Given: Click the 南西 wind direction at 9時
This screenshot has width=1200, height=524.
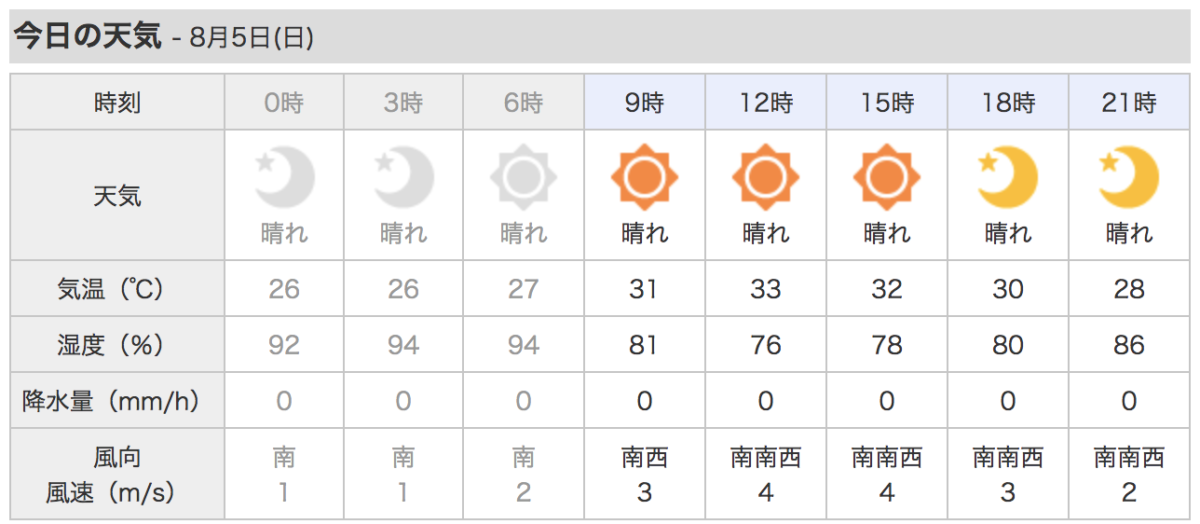Looking at the screenshot, I should click(644, 459).
